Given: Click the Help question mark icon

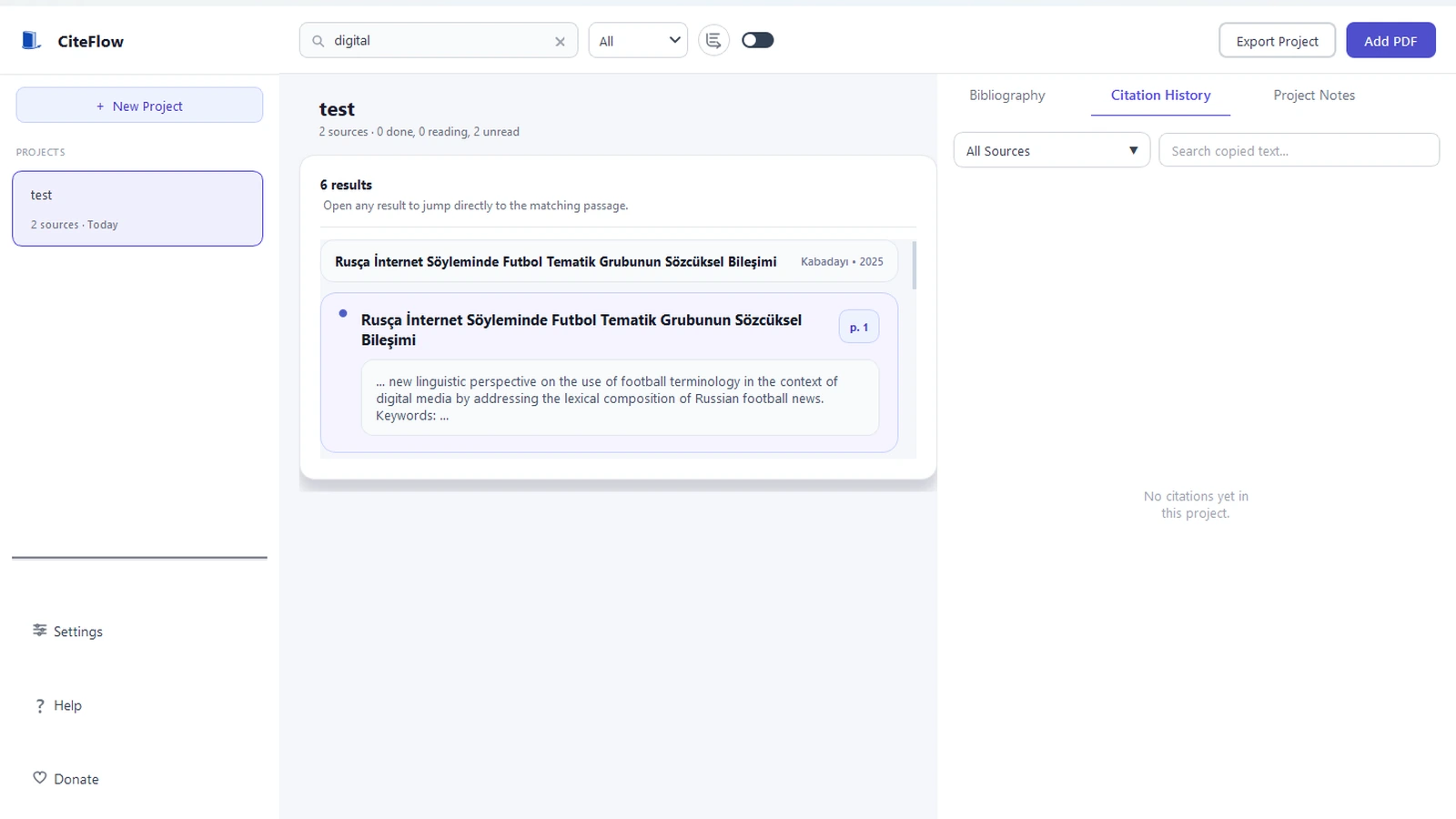Looking at the screenshot, I should click(39, 705).
